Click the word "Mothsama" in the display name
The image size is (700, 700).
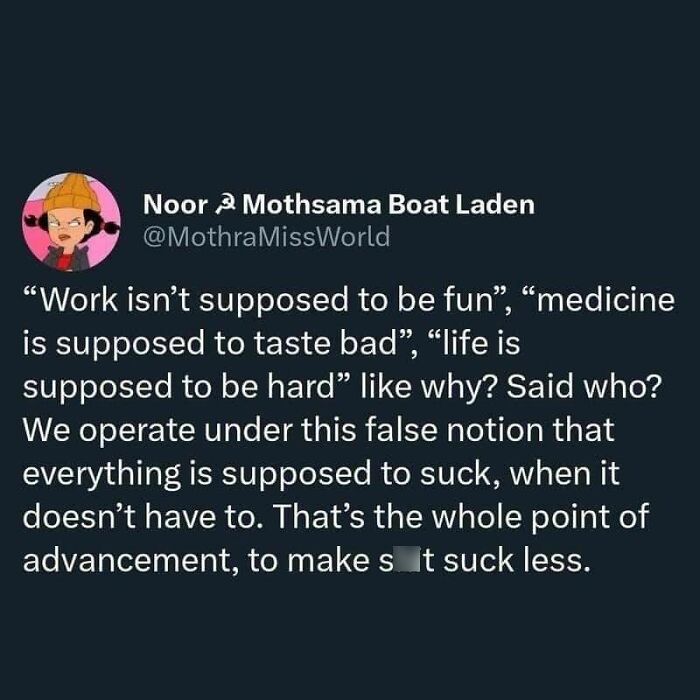click(x=312, y=205)
